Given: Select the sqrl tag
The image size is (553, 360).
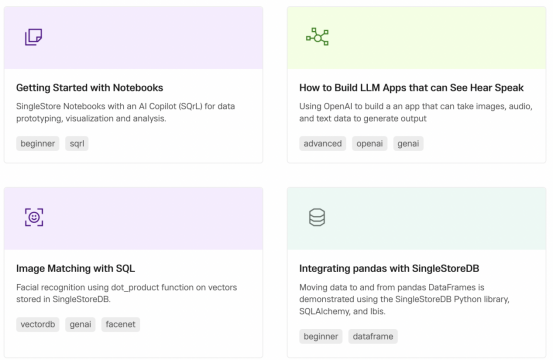Looking at the screenshot, I should [x=77, y=144].
